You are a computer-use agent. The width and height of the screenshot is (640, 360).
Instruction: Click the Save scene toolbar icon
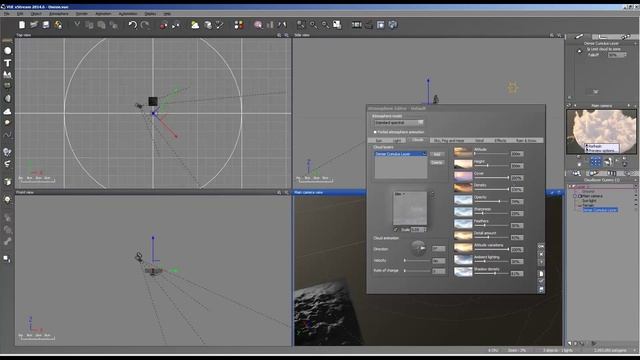[46, 25]
